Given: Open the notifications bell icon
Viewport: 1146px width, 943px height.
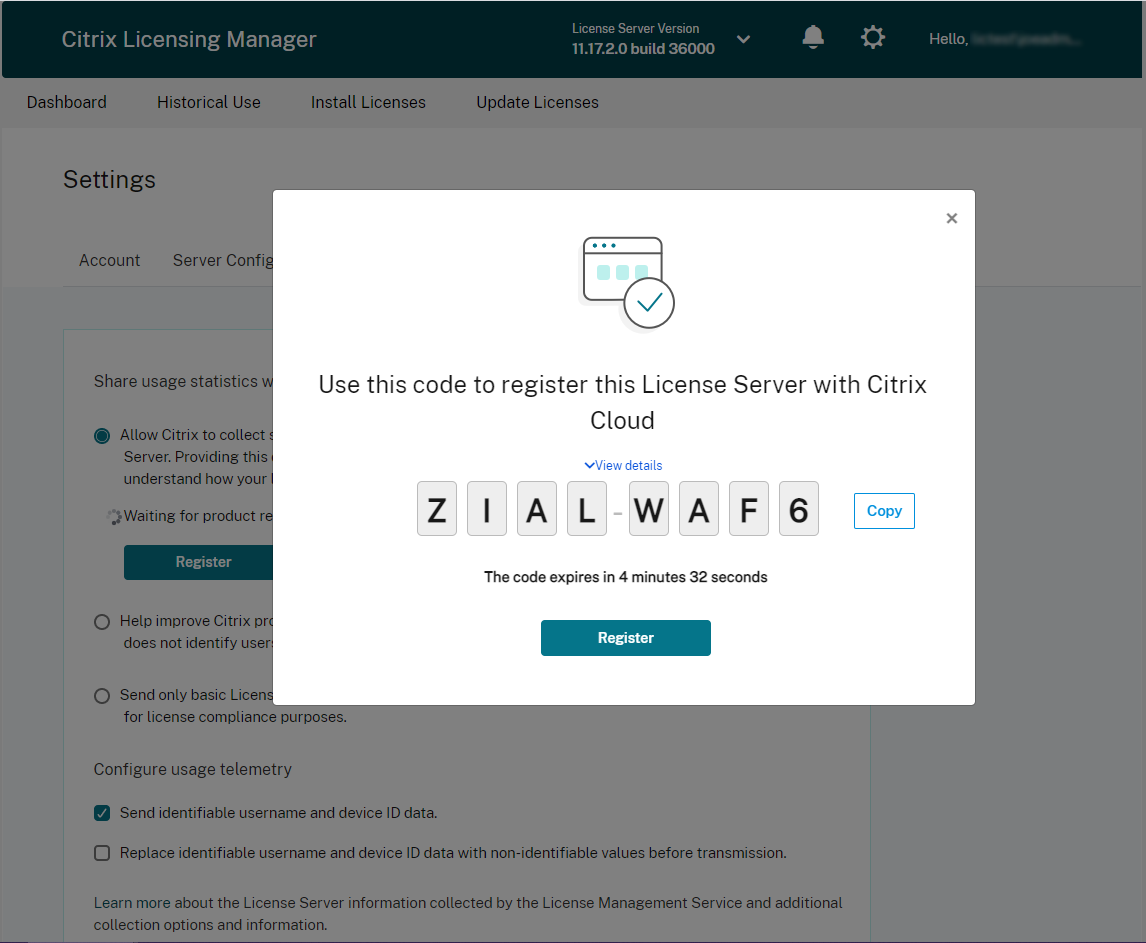Looking at the screenshot, I should pyautogui.click(x=813, y=37).
